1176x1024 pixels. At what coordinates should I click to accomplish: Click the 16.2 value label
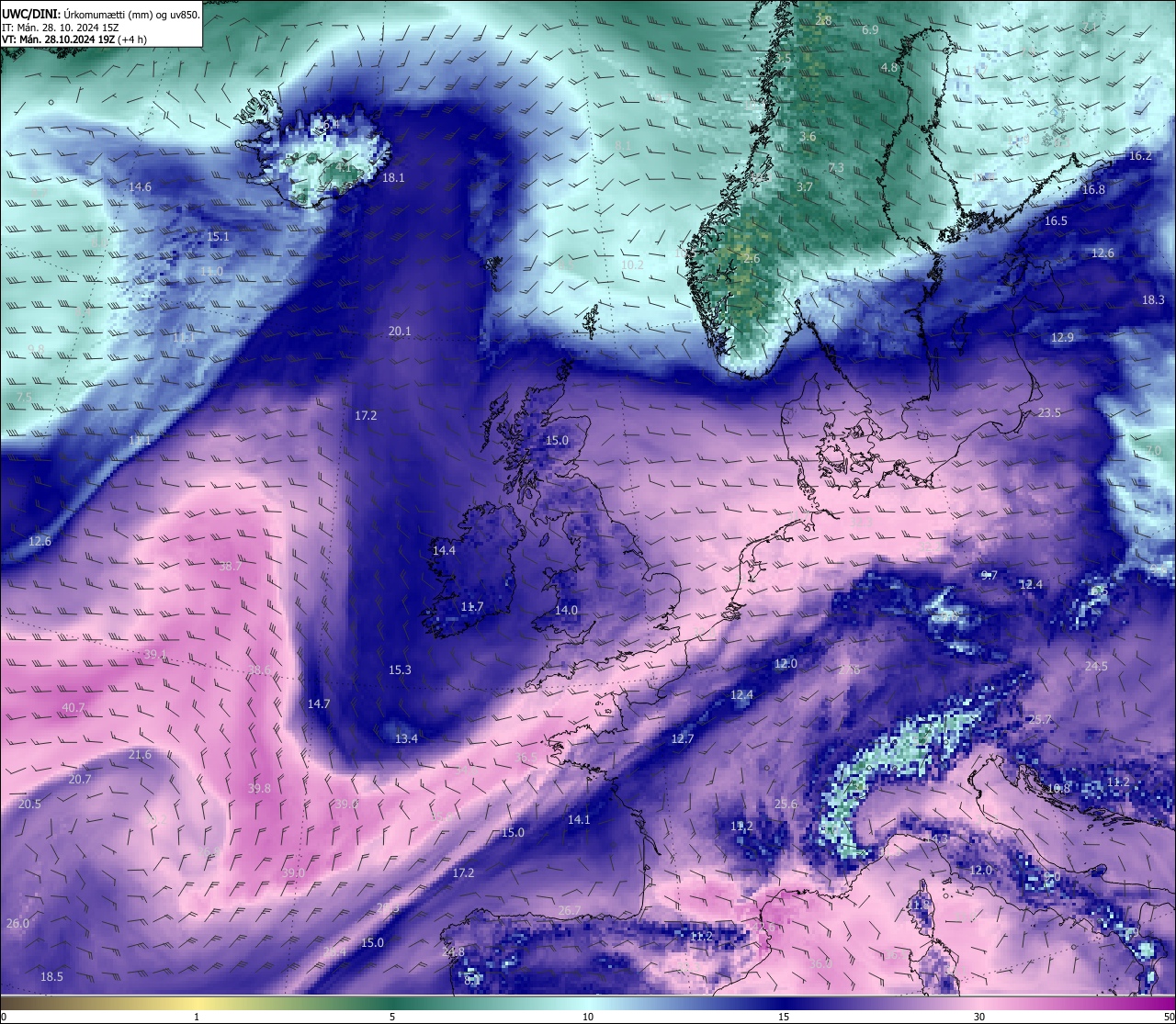click(x=1140, y=155)
